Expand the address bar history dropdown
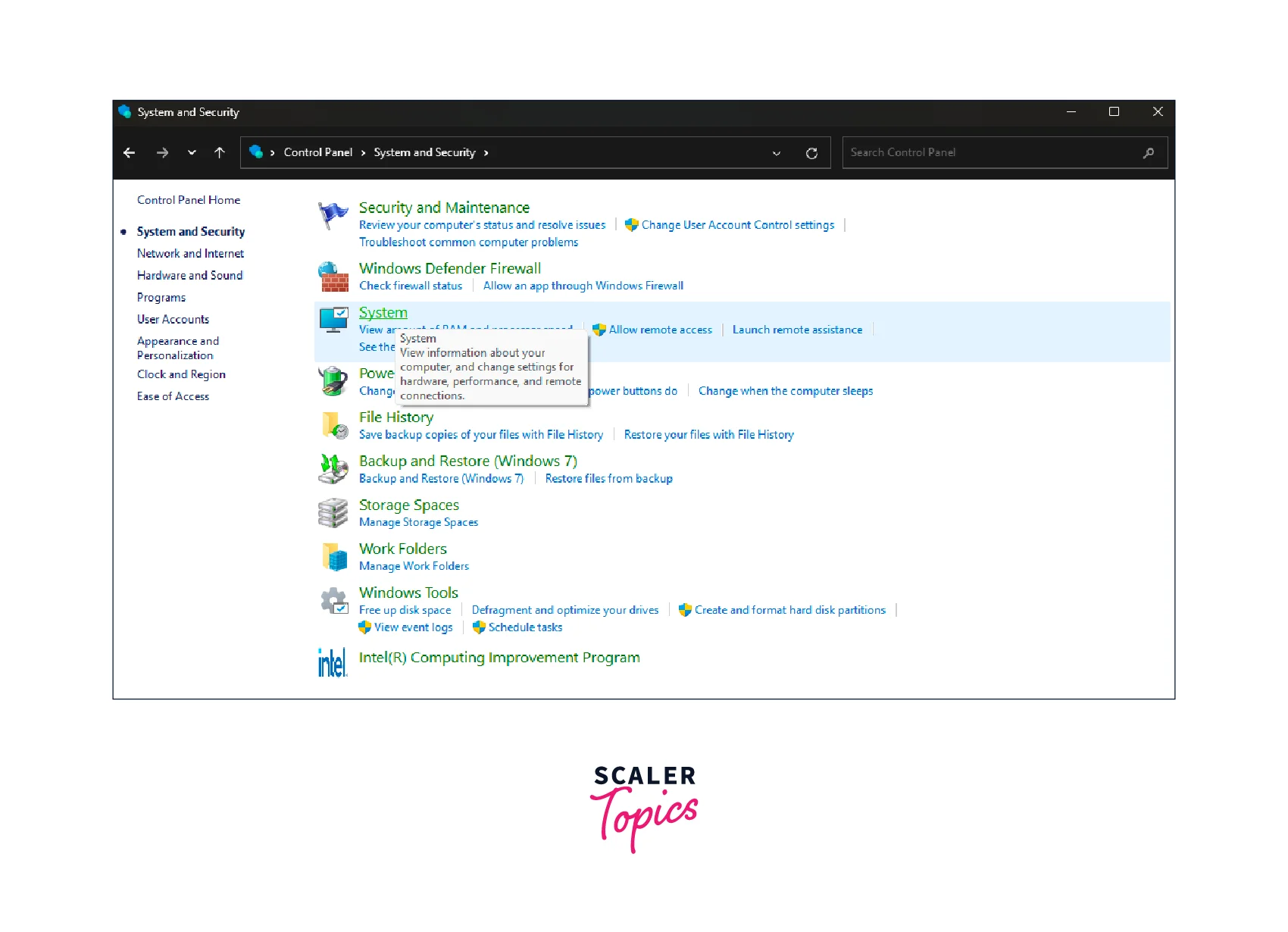This screenshot has height=932, width=1288. coord(776,153)
